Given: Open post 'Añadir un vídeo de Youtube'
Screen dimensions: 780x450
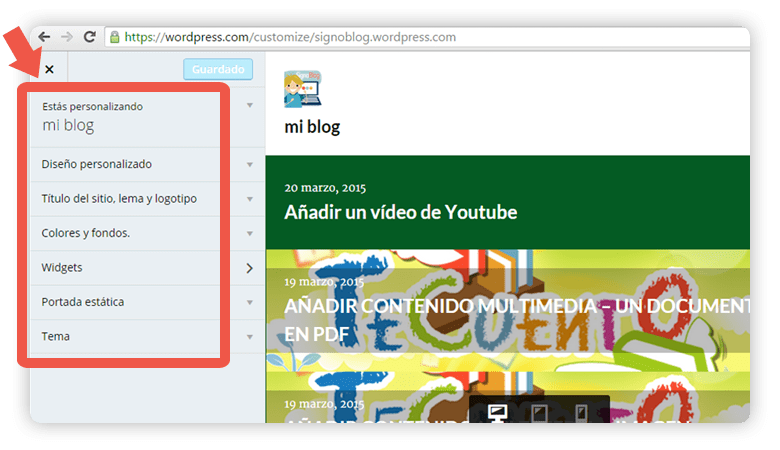Looking at the screenshot, I should tap(400, 212).
